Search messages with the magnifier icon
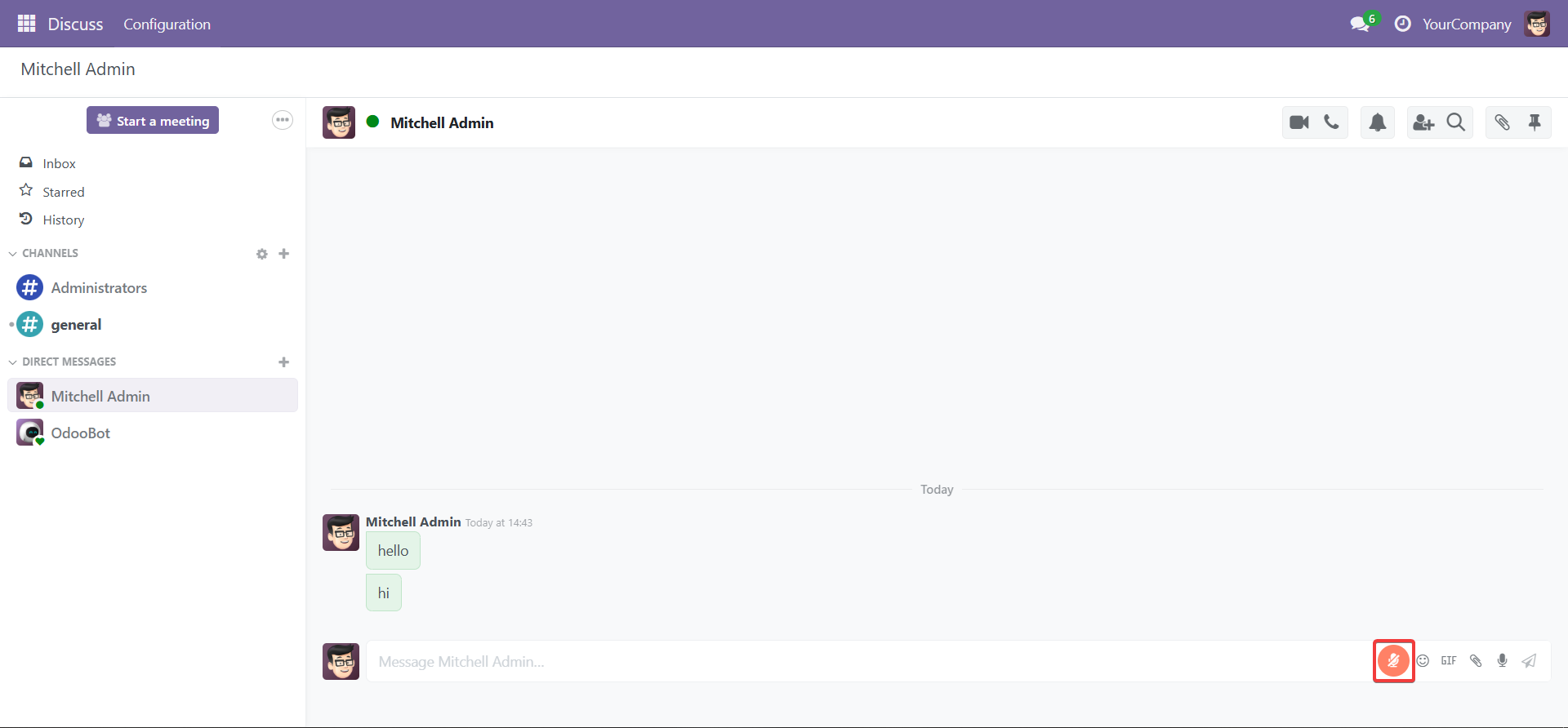This screenshot has width=1568, height=728. [1455, 122]
